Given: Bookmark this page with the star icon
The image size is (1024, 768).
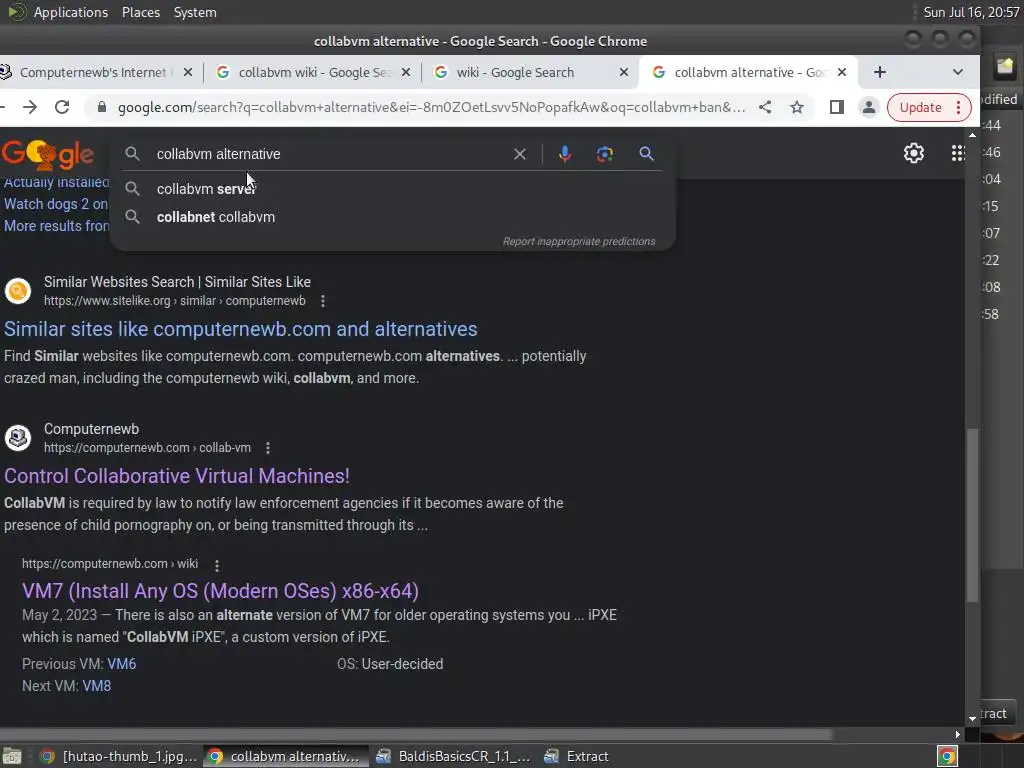Looking at the screenshot, I should [797, 107].
